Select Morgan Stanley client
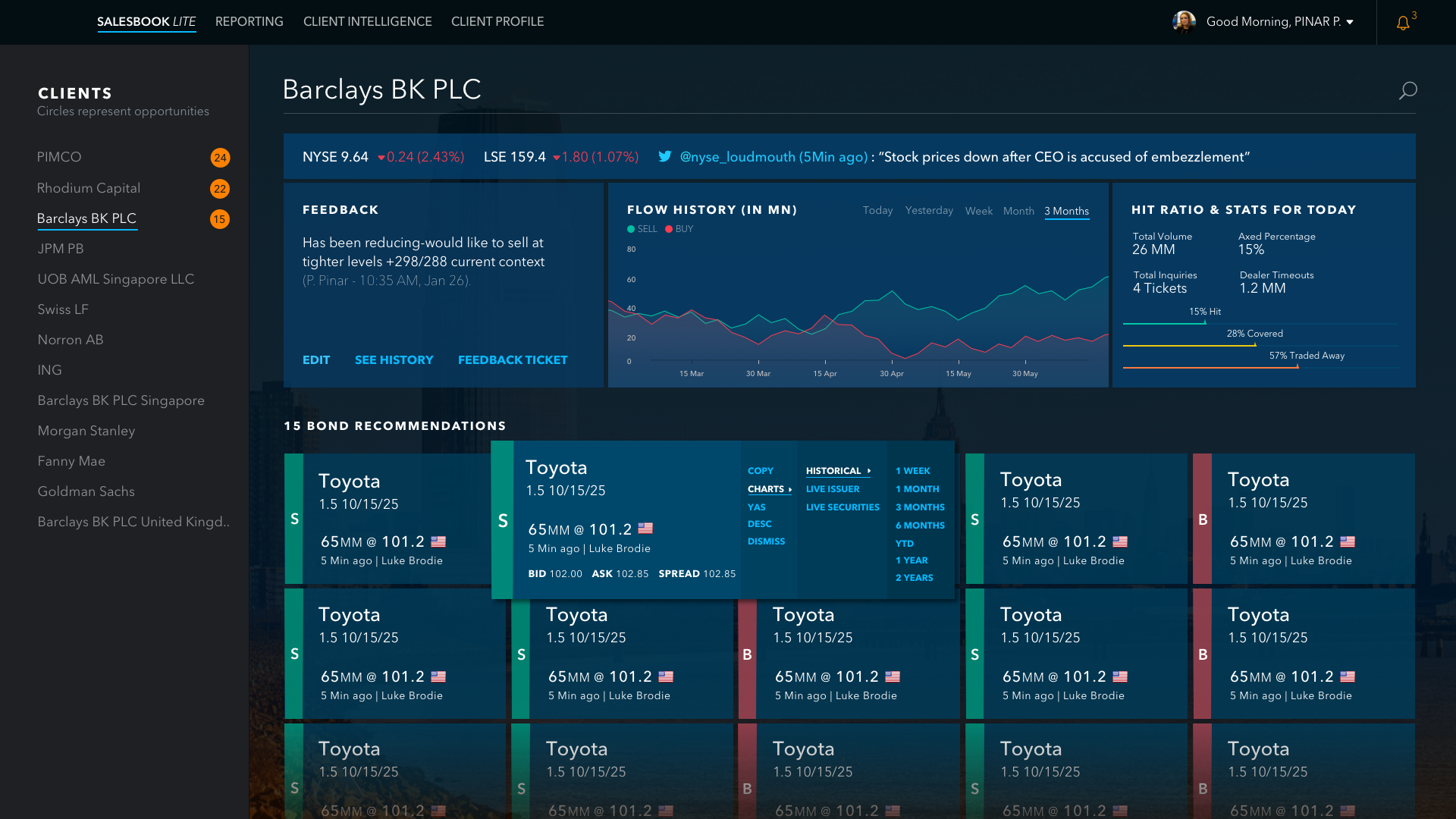Screen dimensions: 1456x819 [86, 431]
